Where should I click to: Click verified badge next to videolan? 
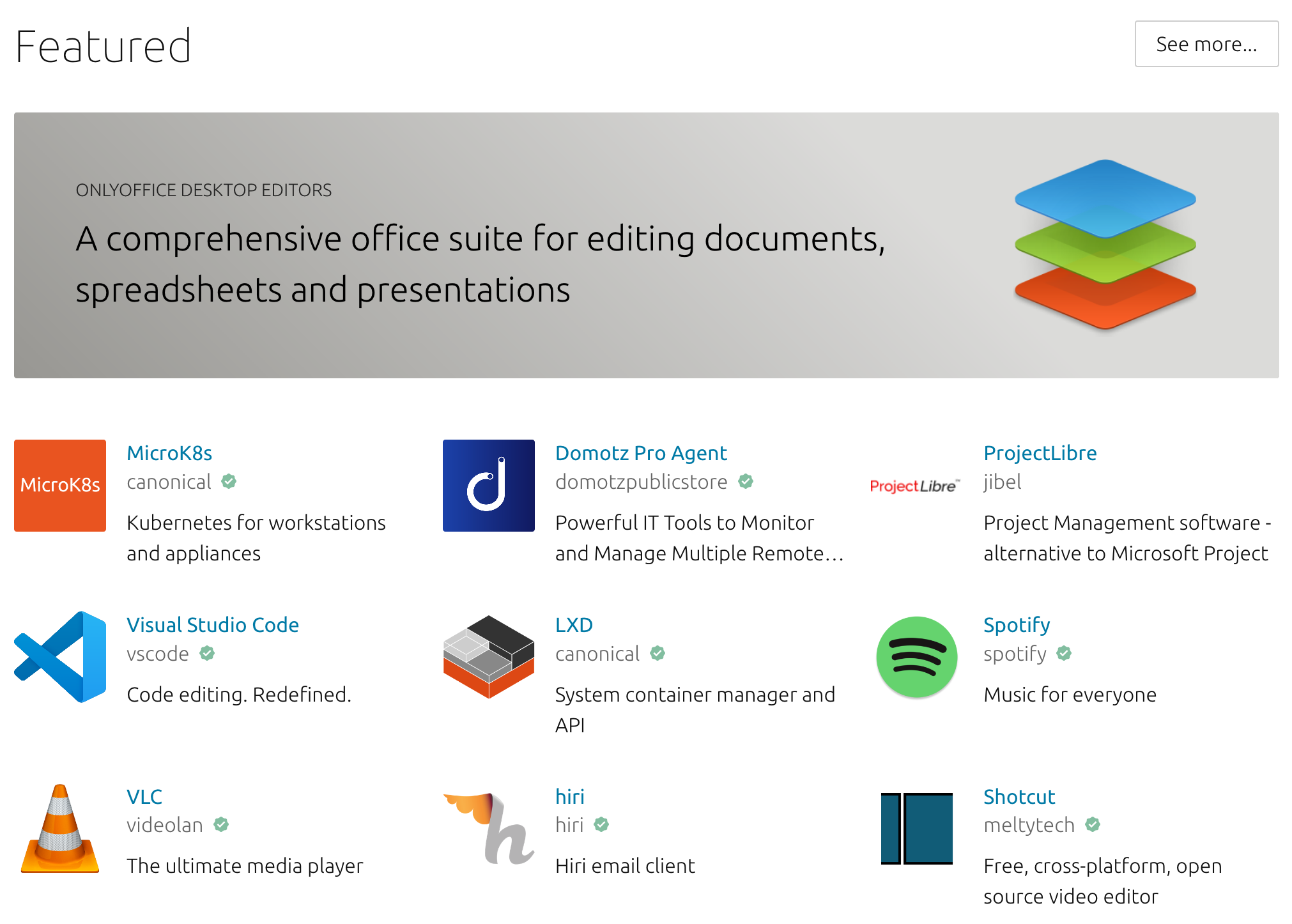tap(221, 825)
